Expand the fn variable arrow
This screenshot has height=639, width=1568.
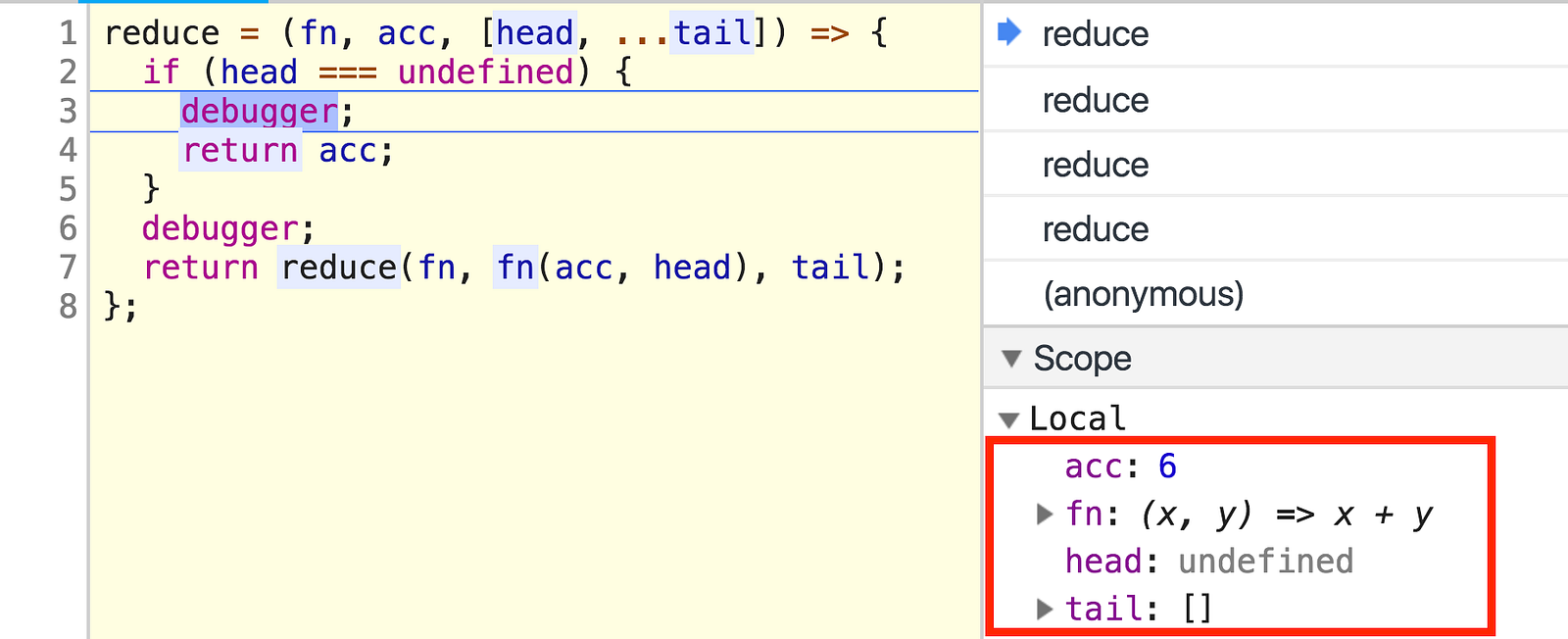click(x=1045, y=514)
